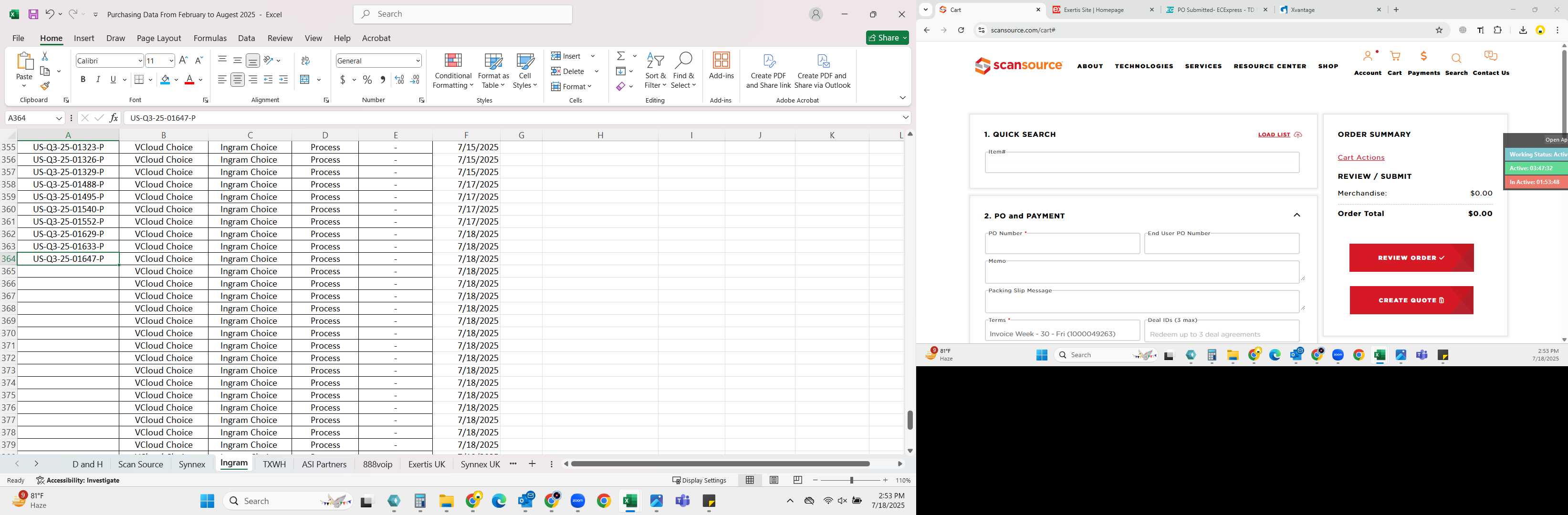Click the Undo icon in Excel

point(50,14)
